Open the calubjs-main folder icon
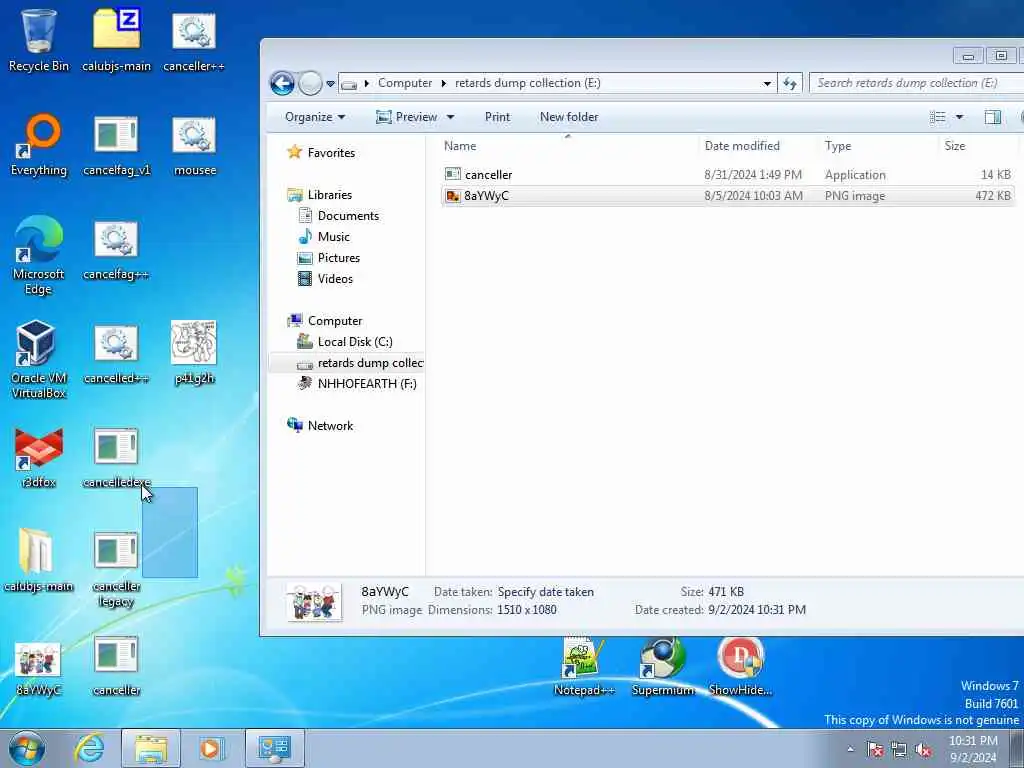The width and height of the screenshot is (1024, 768). click(39, 560)
